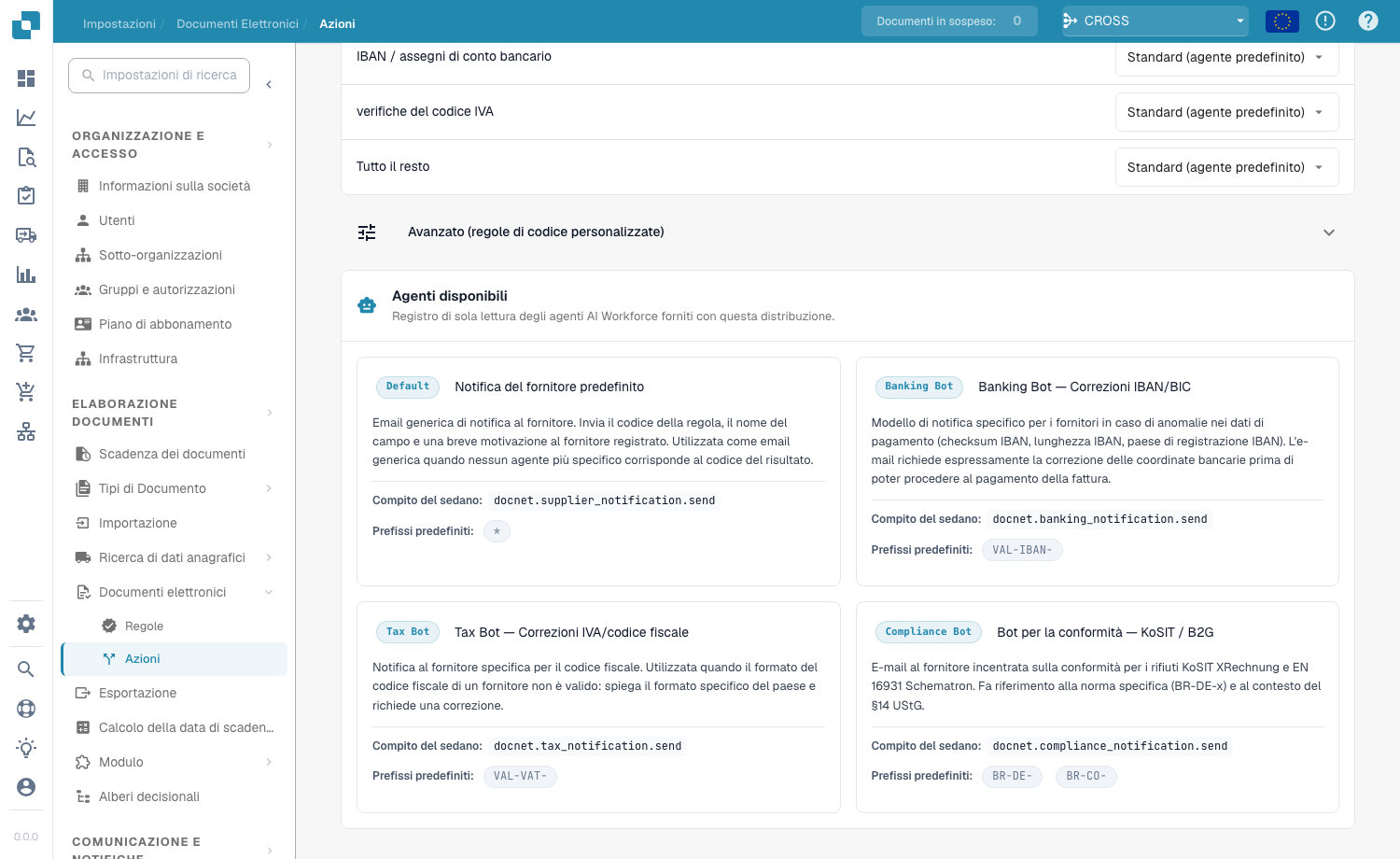Open the 'verifiche del codice IVA' agent dropdown
1400x859 pixels.
(1226, 112)
